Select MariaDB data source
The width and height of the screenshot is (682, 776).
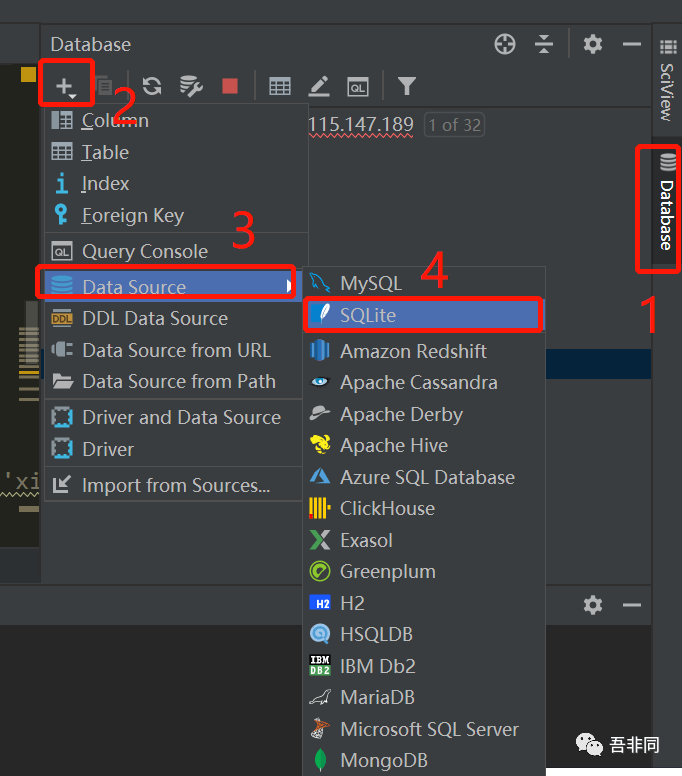tap(424, 697)
